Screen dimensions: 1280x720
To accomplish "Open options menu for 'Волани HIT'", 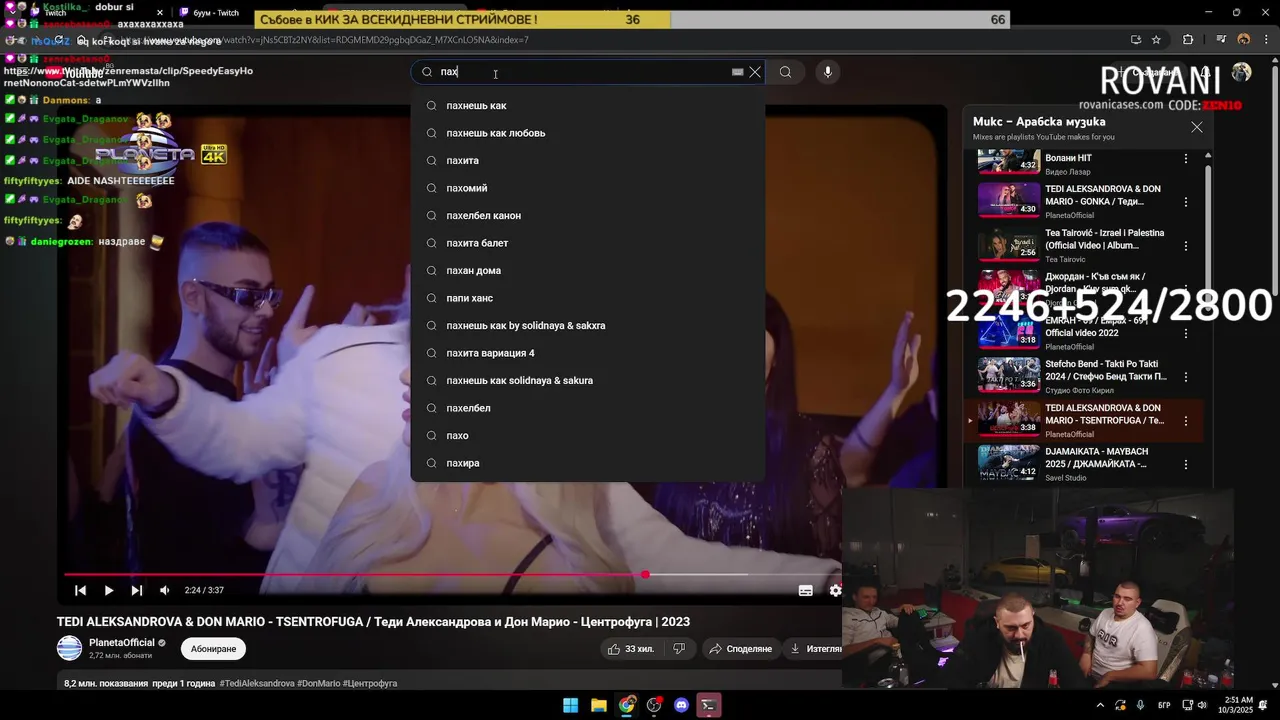I will pyautogui.click(x=1186, y=158).
